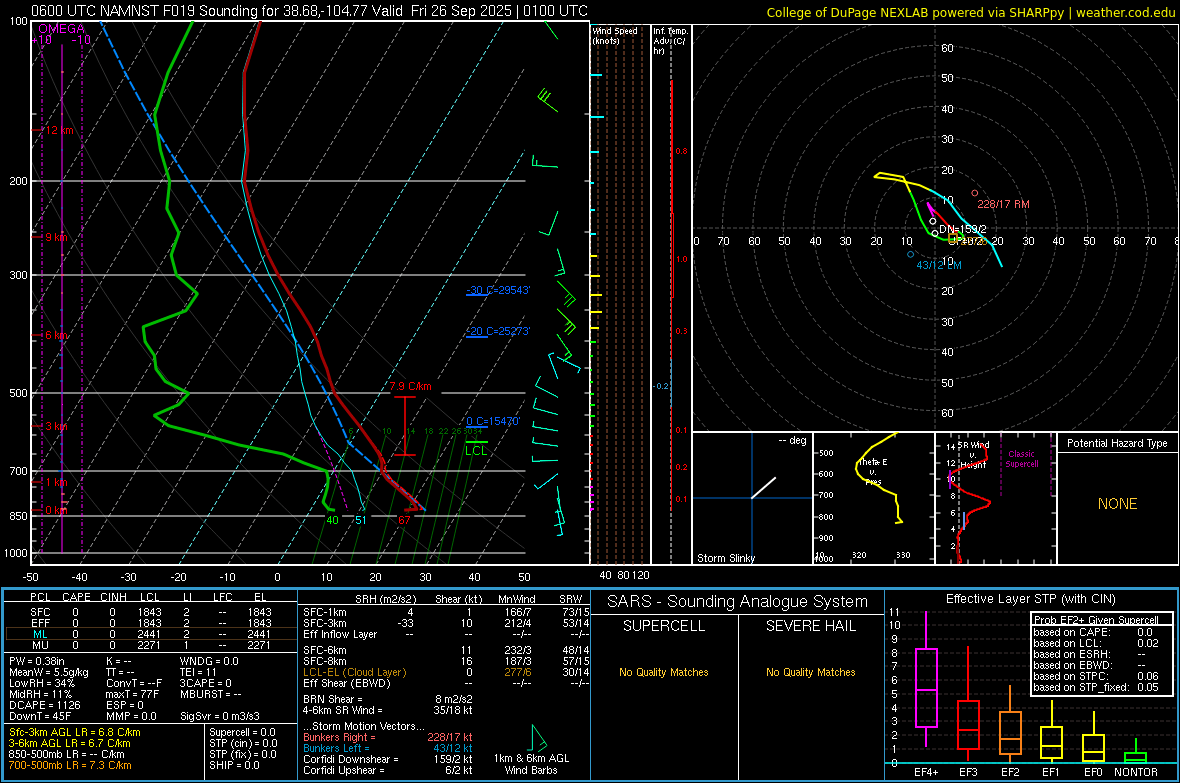Click the 'SigSvr = 0 m3/s3' value

pos(220,716)
